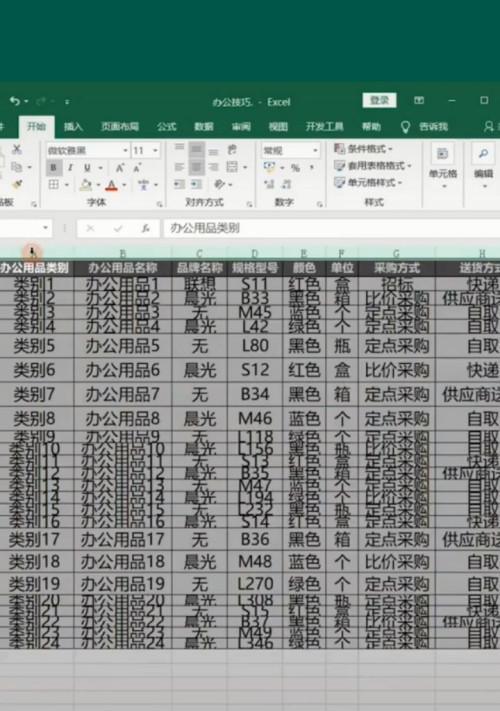Expand the 单元格样式 cell styles menu
500x711 pixels.
pos(368,182)
